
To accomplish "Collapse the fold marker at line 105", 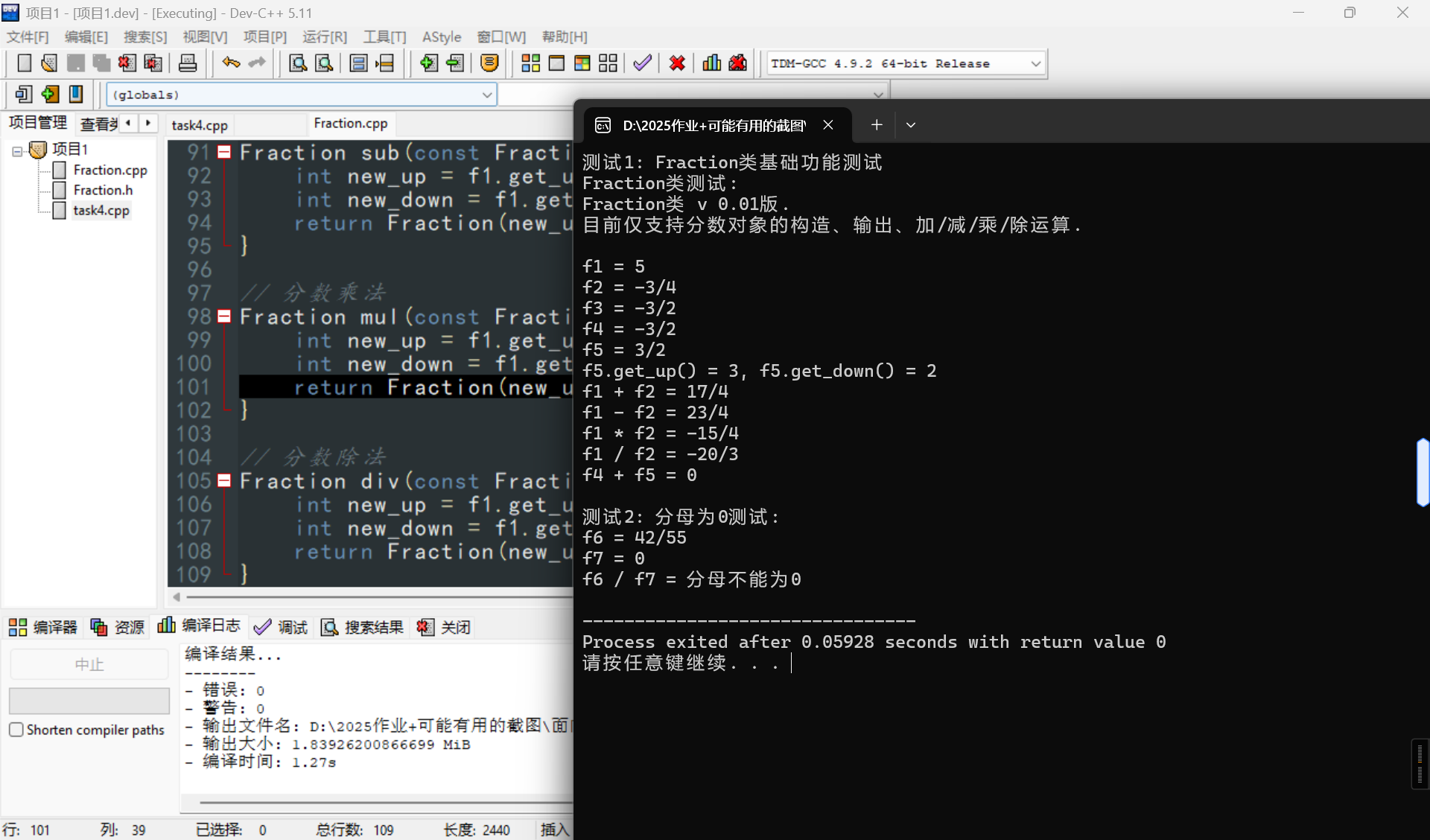I will 223,481.
